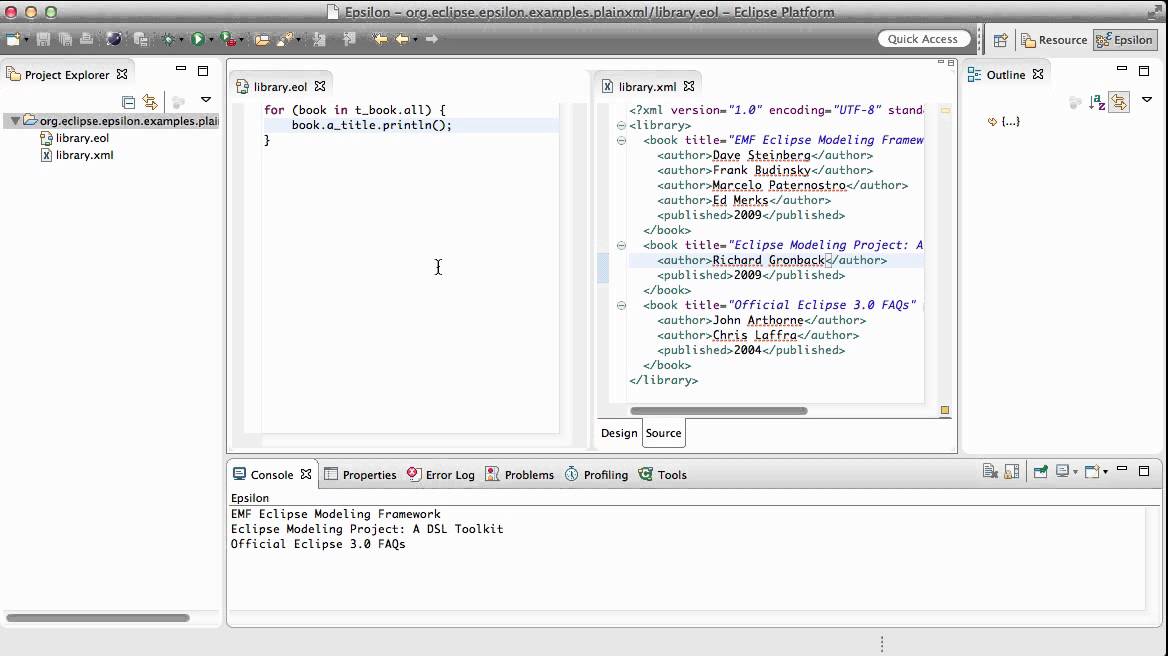Close the library.eol editor tab
This screenshot has height=656, width=1168.
[x=320, y=86]
